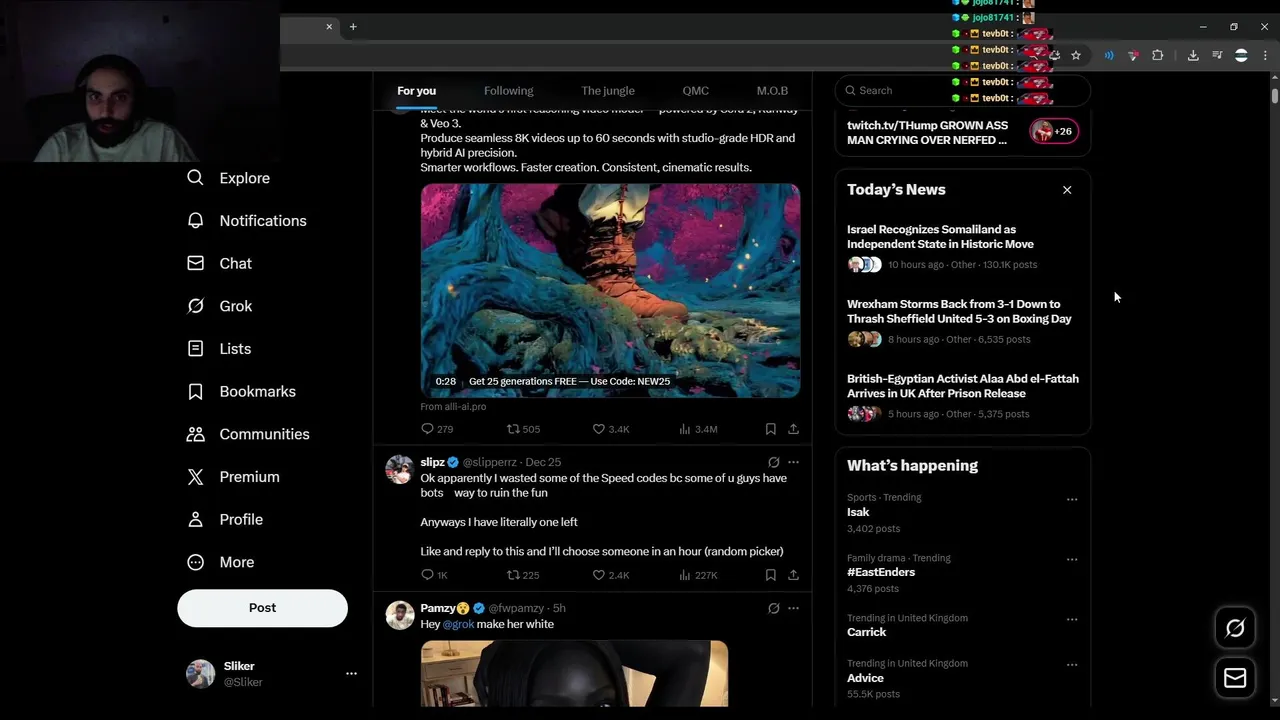Open the Isak trending topic
The image size is (1280, 720).
coord(858,512)
